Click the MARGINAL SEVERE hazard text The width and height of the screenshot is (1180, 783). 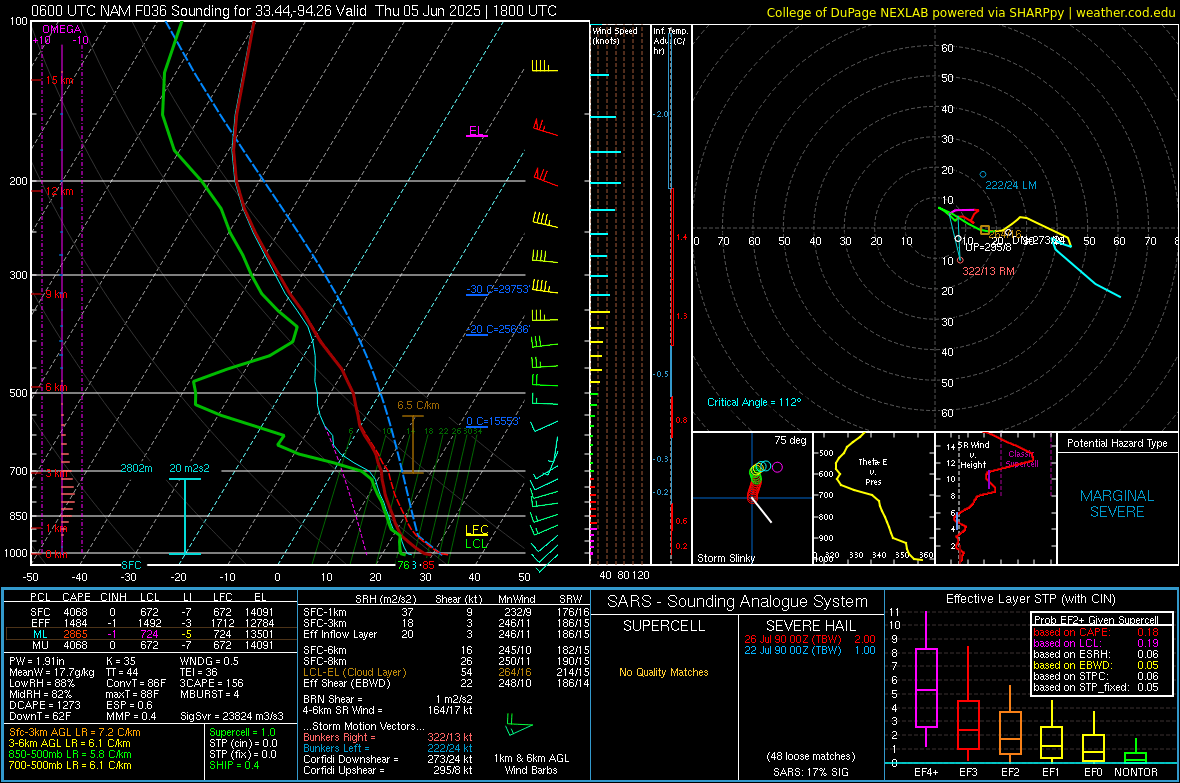point(1117,504)
